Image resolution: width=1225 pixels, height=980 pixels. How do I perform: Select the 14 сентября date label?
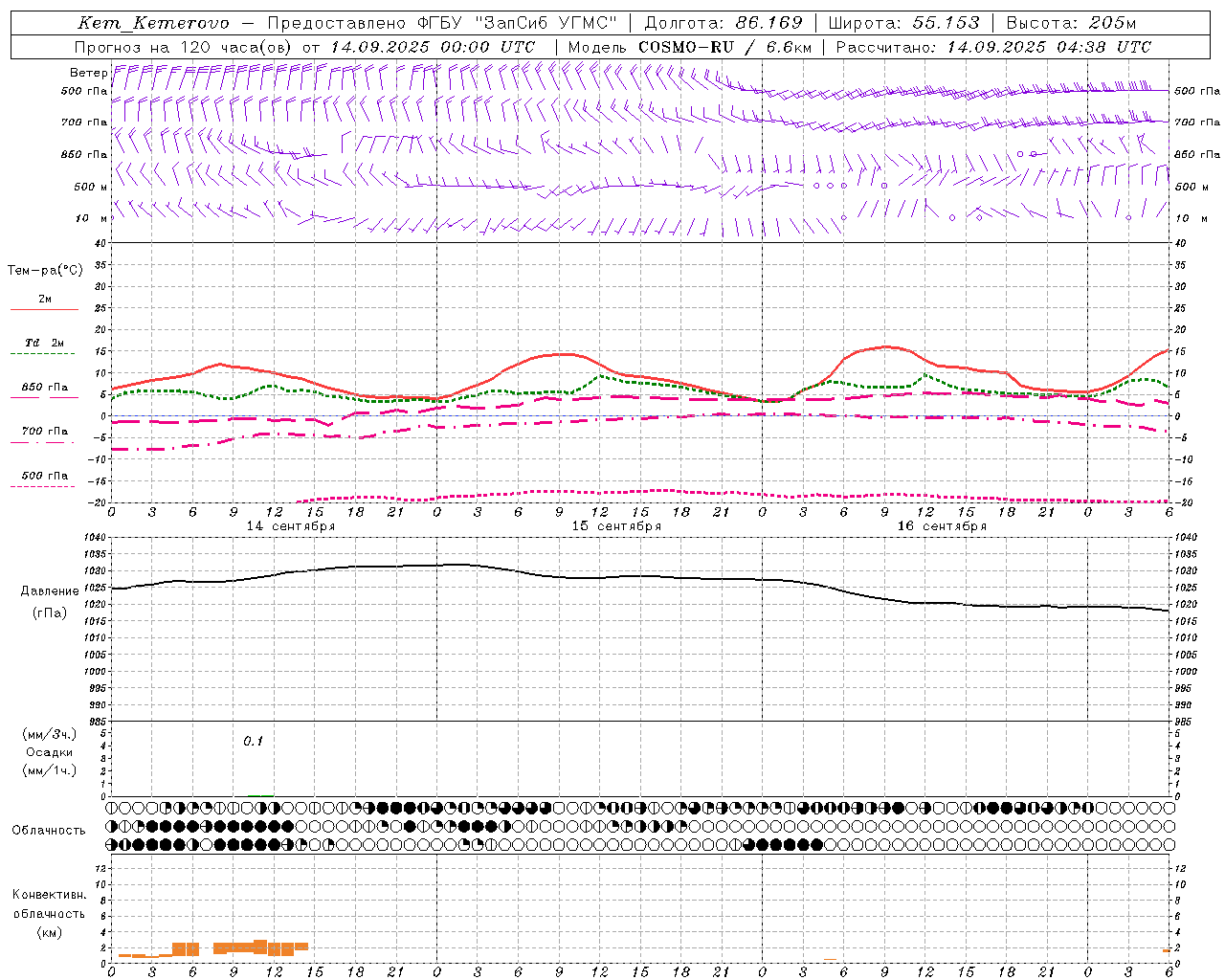pos(291,526)
